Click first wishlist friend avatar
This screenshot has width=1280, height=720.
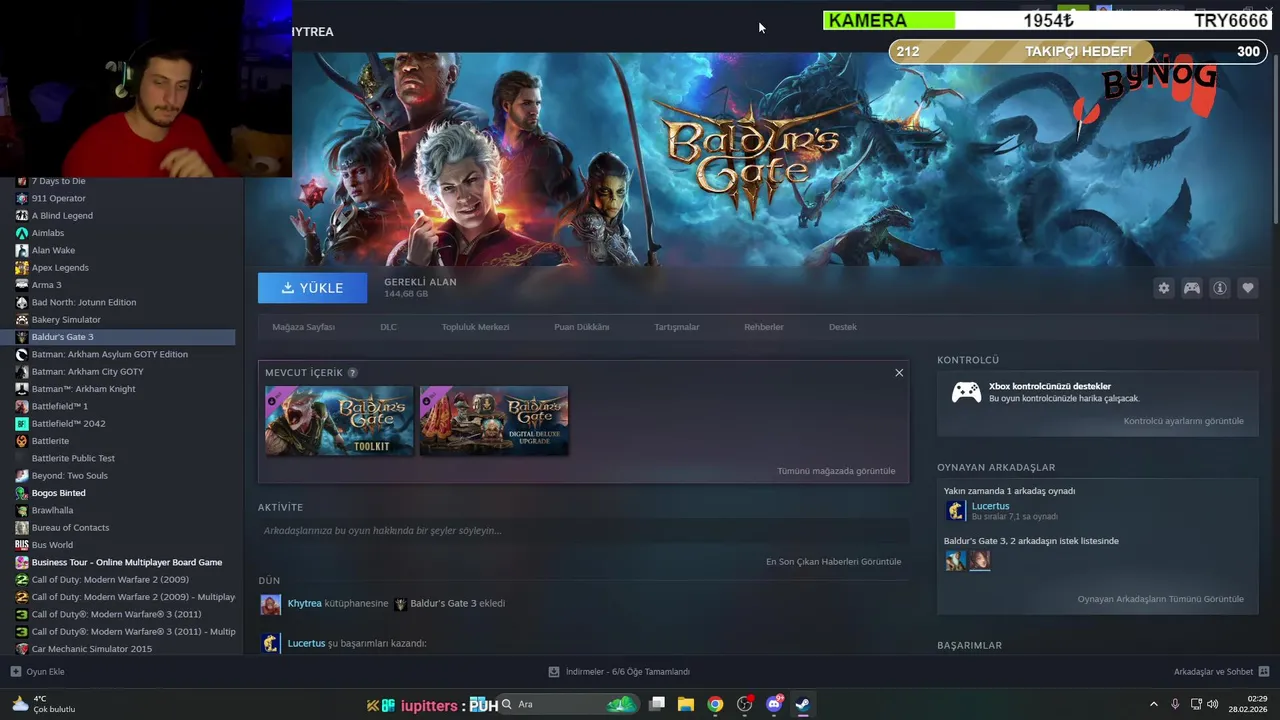[955, 560]
